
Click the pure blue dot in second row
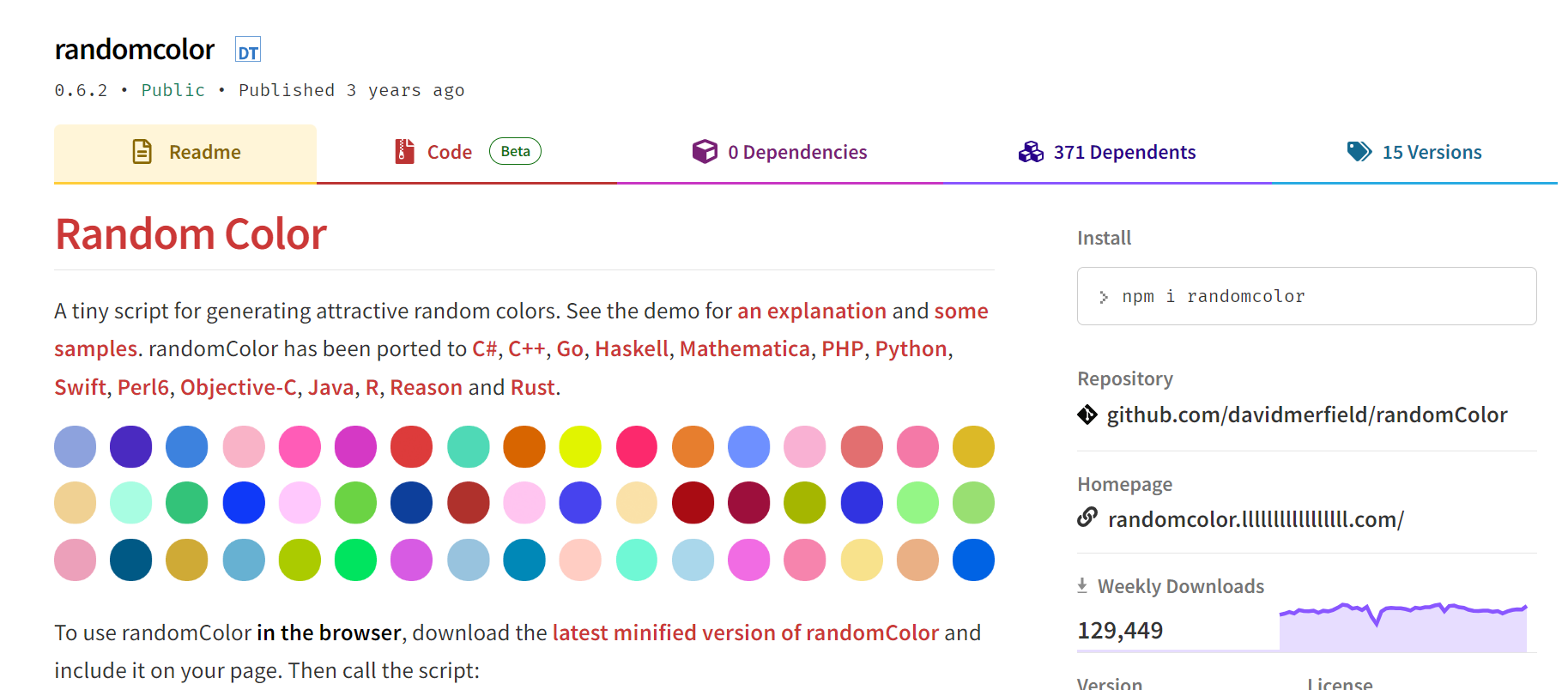coord(244,502)
